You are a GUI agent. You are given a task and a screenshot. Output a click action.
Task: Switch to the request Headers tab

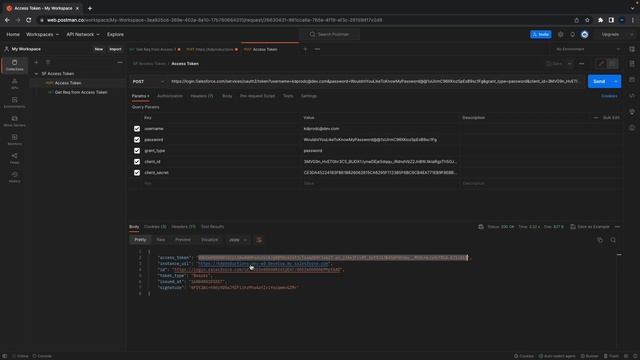[x=202, y=96]
